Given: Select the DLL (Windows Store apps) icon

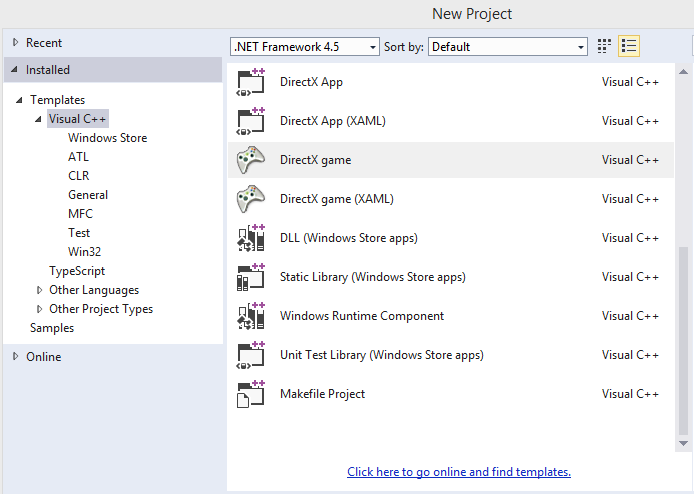Looking at the screenshot, I should [x=249, y=238].
